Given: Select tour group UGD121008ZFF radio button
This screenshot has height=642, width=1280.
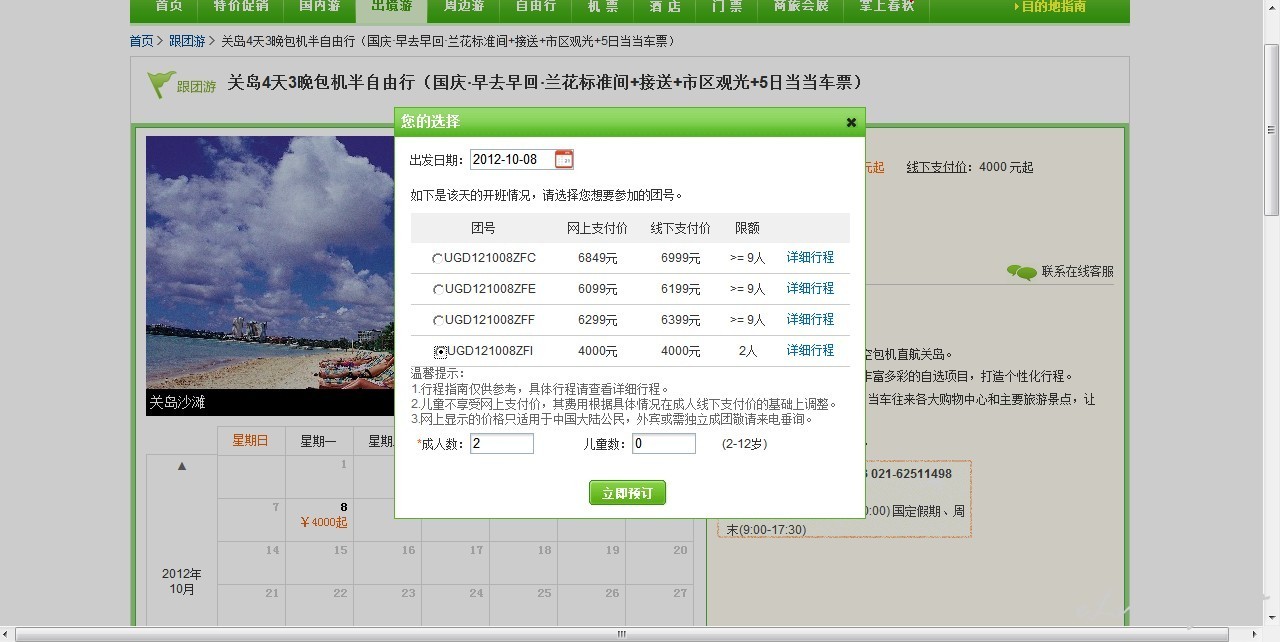Looking at the screenshot, I should (438, 320).
